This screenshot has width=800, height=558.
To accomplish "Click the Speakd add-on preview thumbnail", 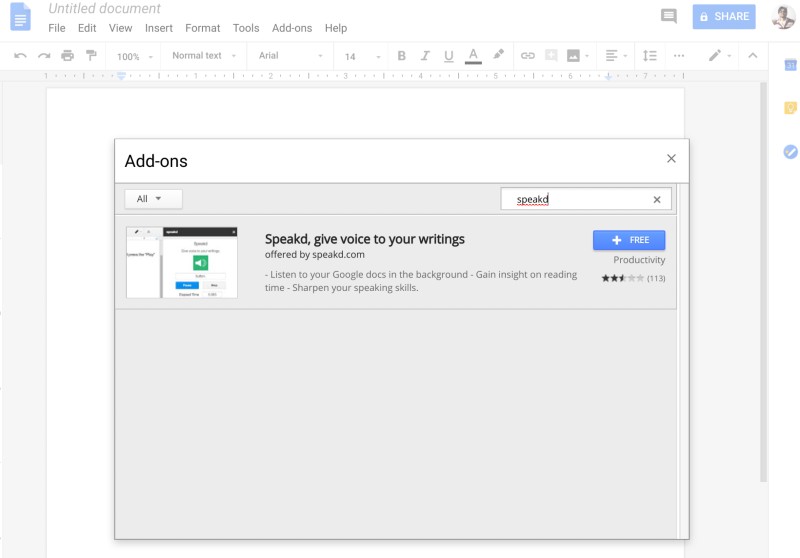I will point(182,263).
